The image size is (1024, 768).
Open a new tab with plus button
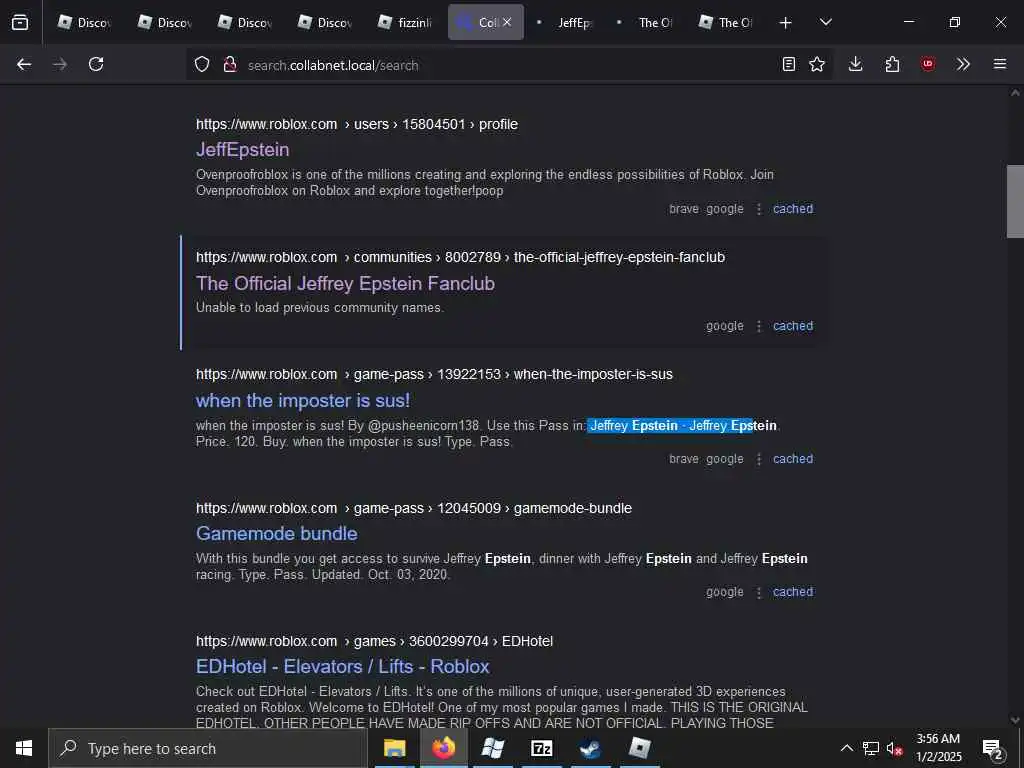tap(786, 23)
